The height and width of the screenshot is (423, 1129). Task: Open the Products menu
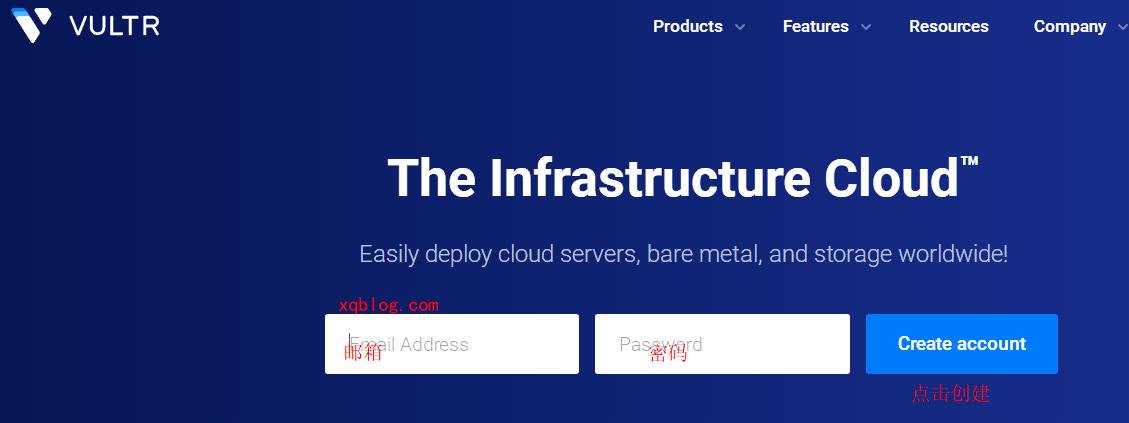(688, 27)
